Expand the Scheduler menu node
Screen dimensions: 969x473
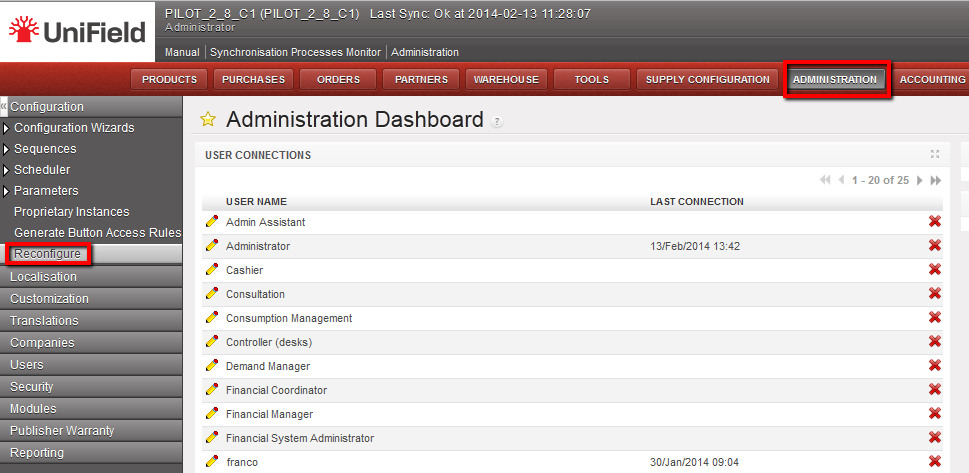[6, 170]
